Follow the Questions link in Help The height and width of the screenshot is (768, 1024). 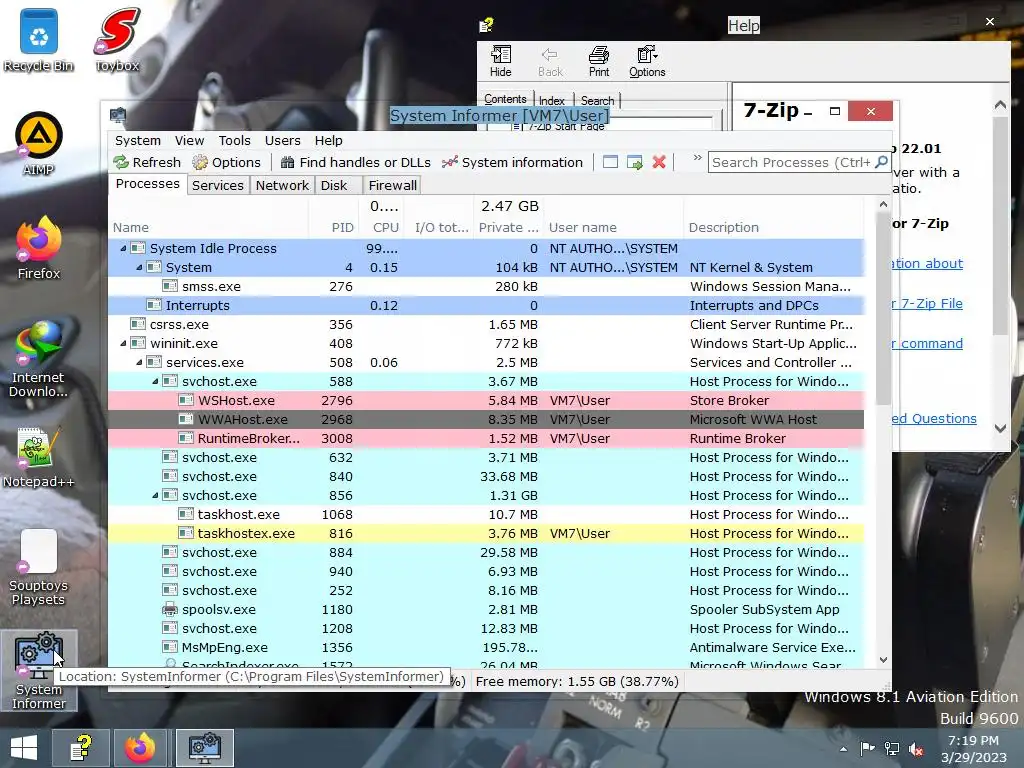934,419
